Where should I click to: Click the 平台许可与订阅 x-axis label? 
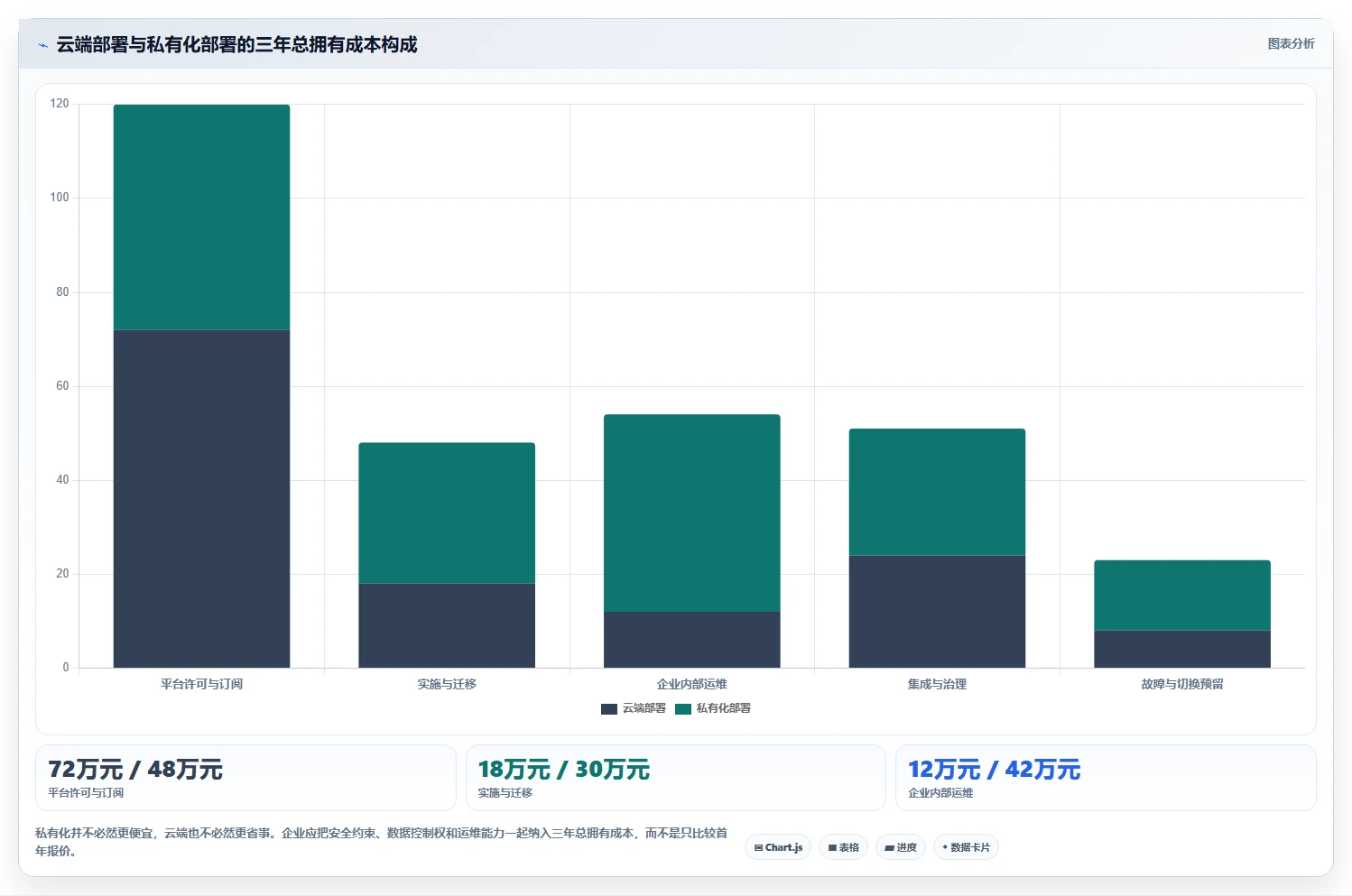click(201, 684)
